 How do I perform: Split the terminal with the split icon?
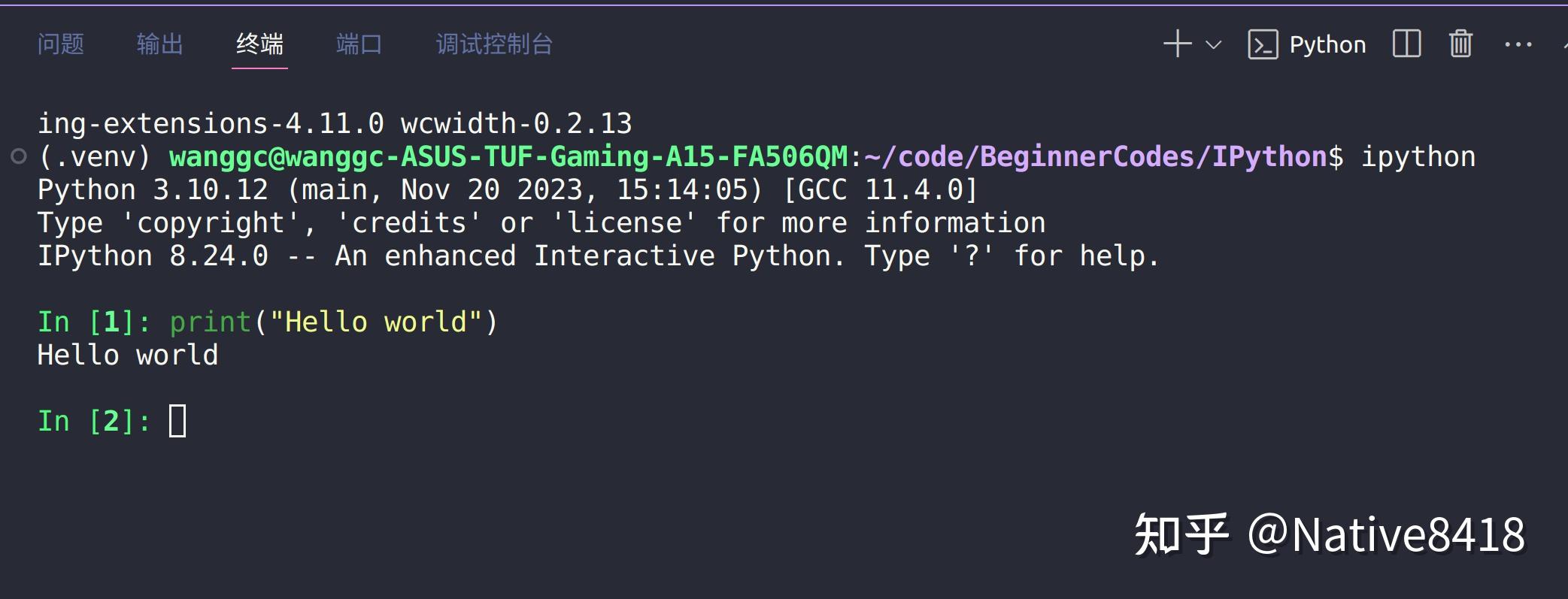pos(1406,44)
